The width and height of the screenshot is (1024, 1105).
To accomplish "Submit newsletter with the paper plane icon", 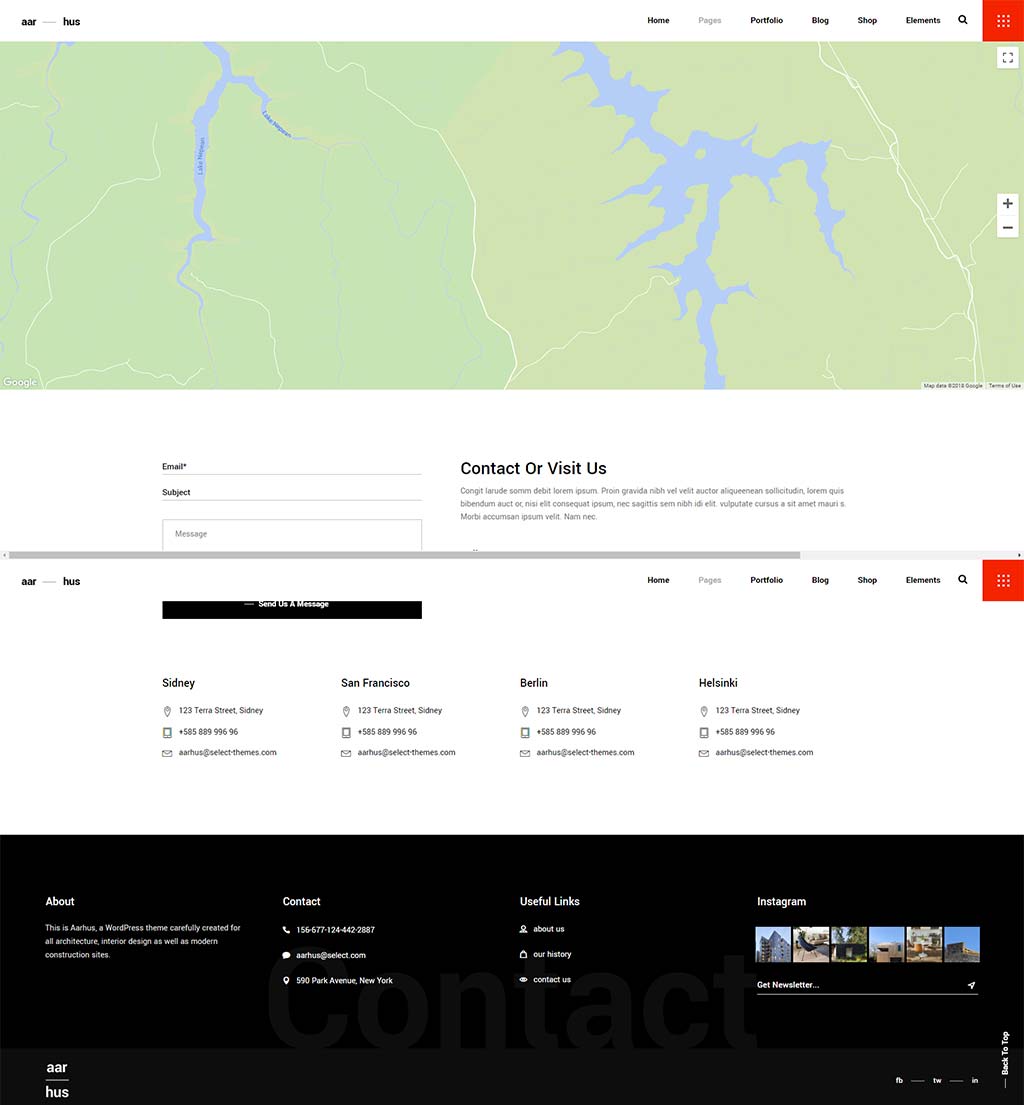I will 971,986.
